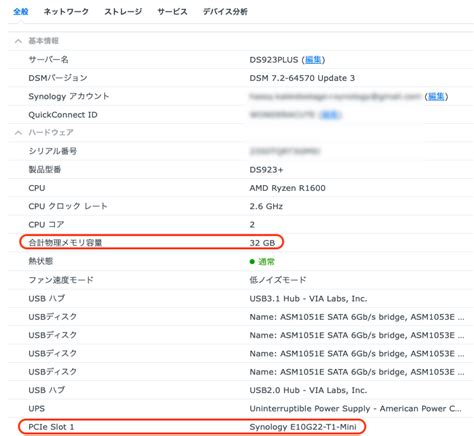This screenshot has width=474, height=436.
Task: Click 編集 link in Synology アカウント row
Action: click(436, 96)
